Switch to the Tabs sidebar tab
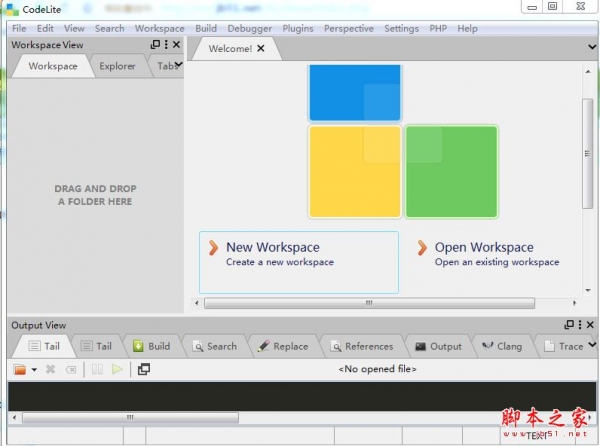 [x=165, y=66]
